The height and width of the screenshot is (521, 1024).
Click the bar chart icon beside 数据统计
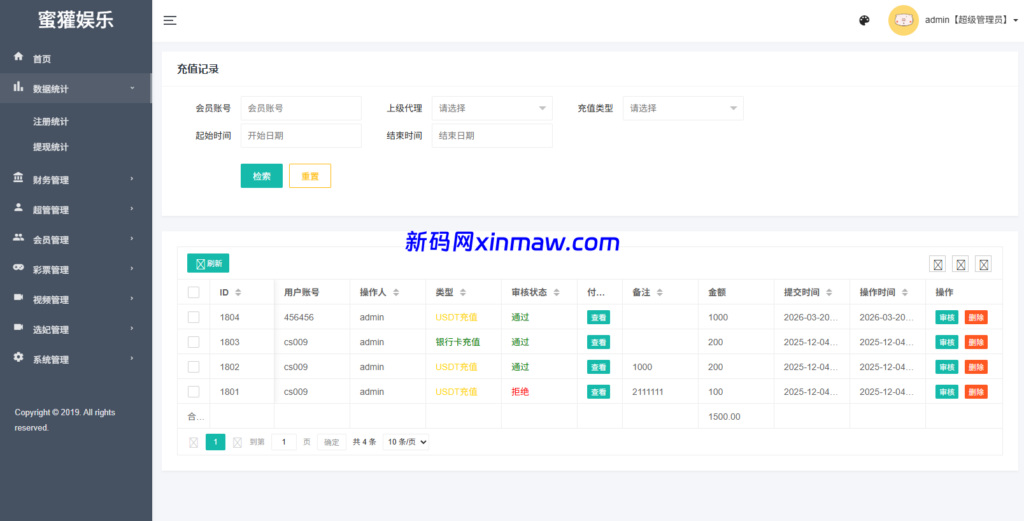coord(18,87)
